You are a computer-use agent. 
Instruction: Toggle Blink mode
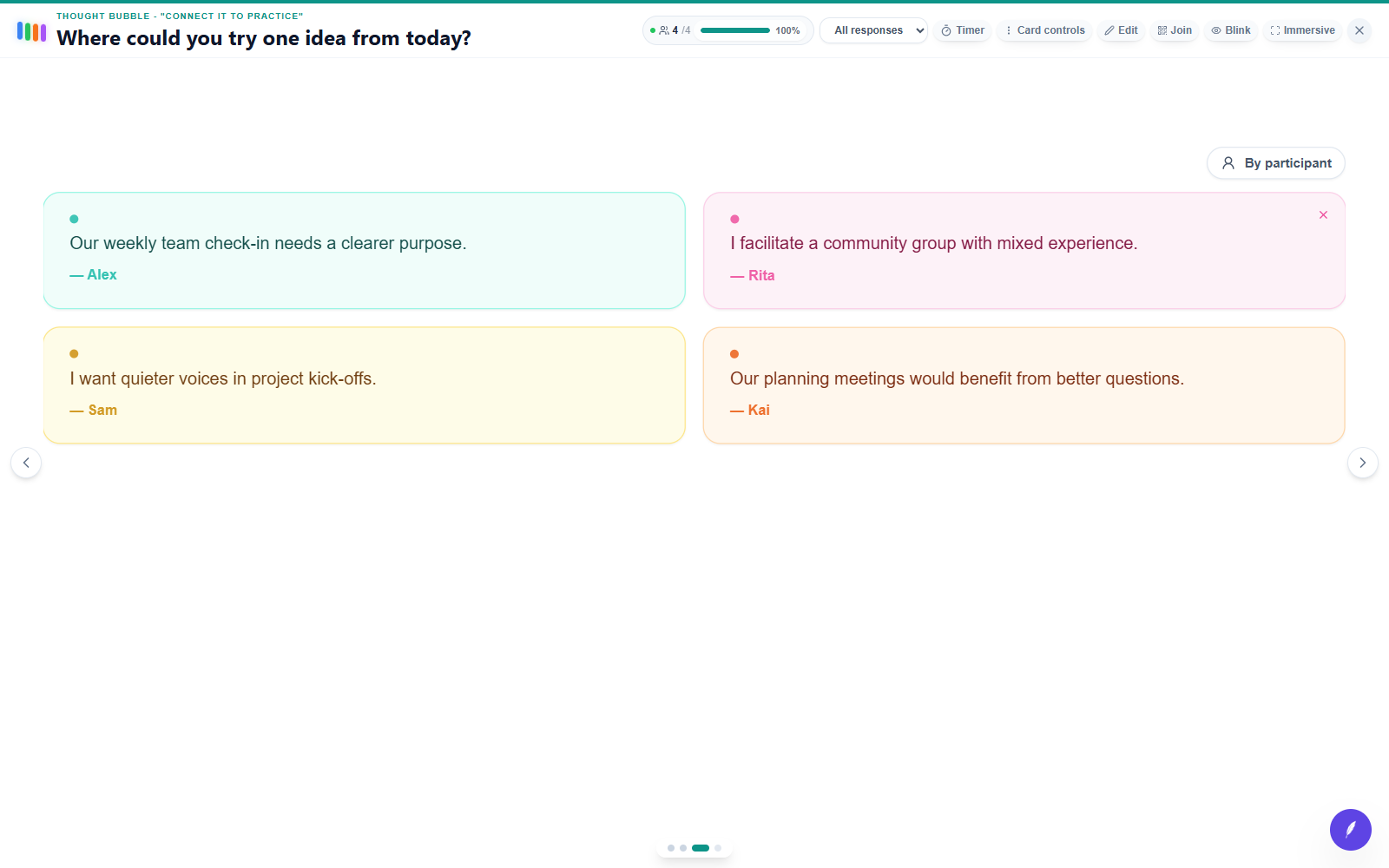(x=1231, y=30)
